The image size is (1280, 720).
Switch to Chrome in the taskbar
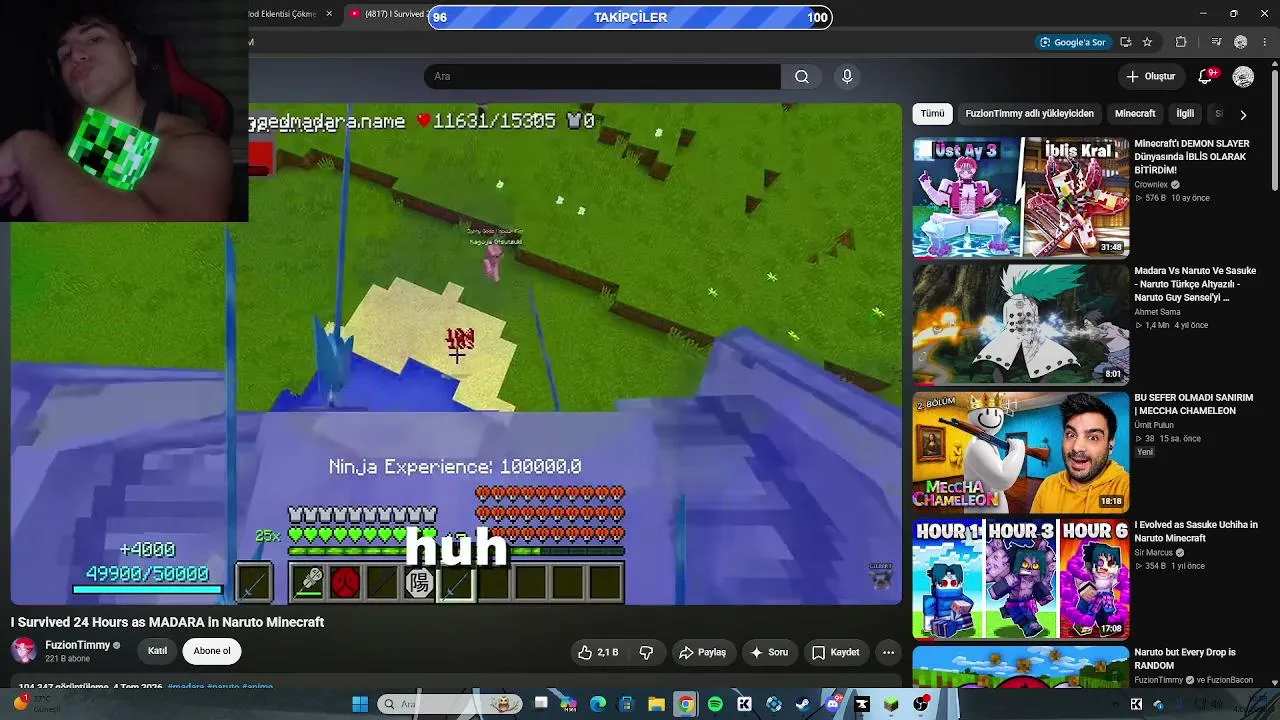(685, 704)
